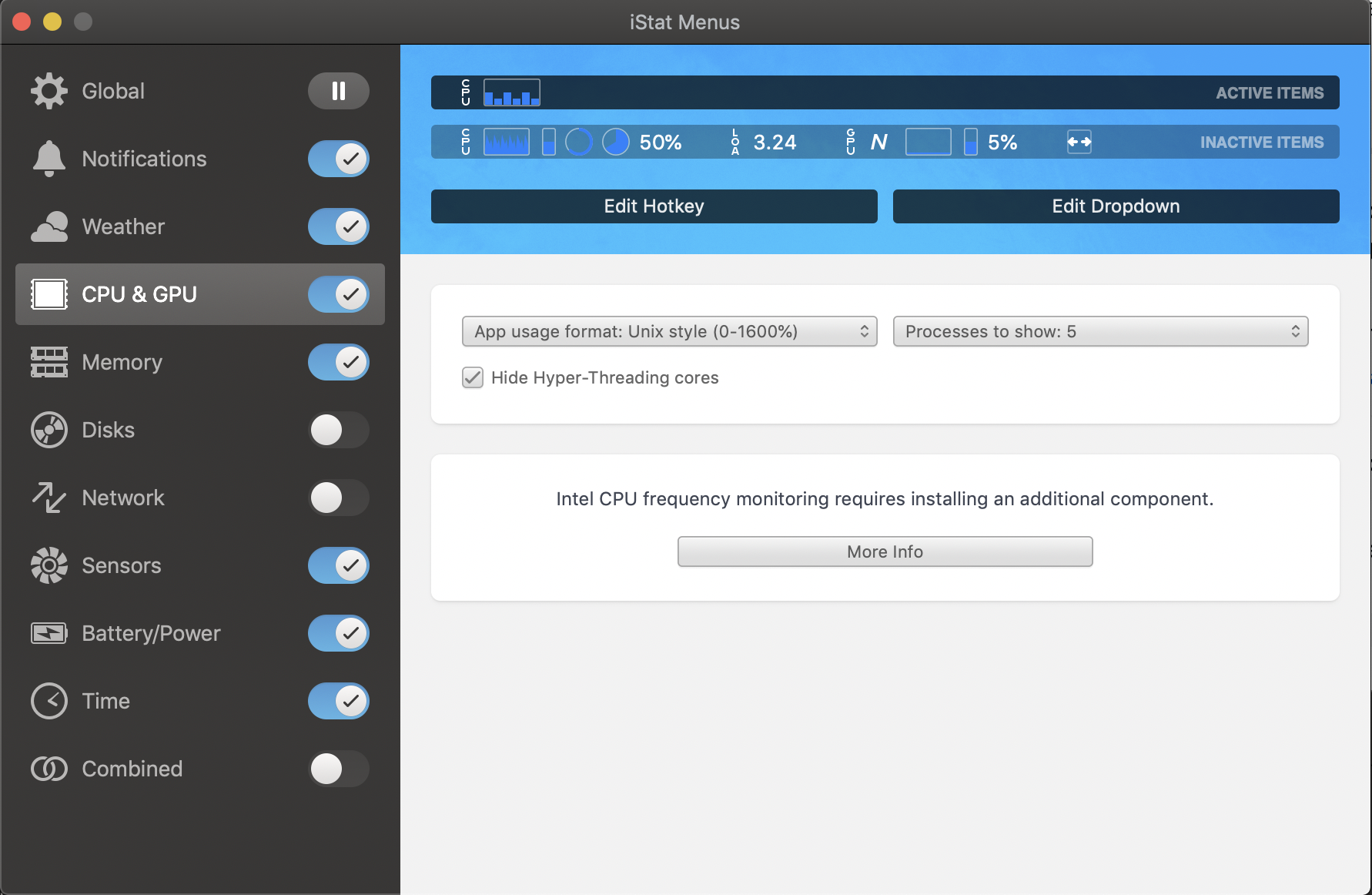Click the CPU & GPU chip icon
The height and width of the screenshot is (895, 1372).
coord(49,294)
